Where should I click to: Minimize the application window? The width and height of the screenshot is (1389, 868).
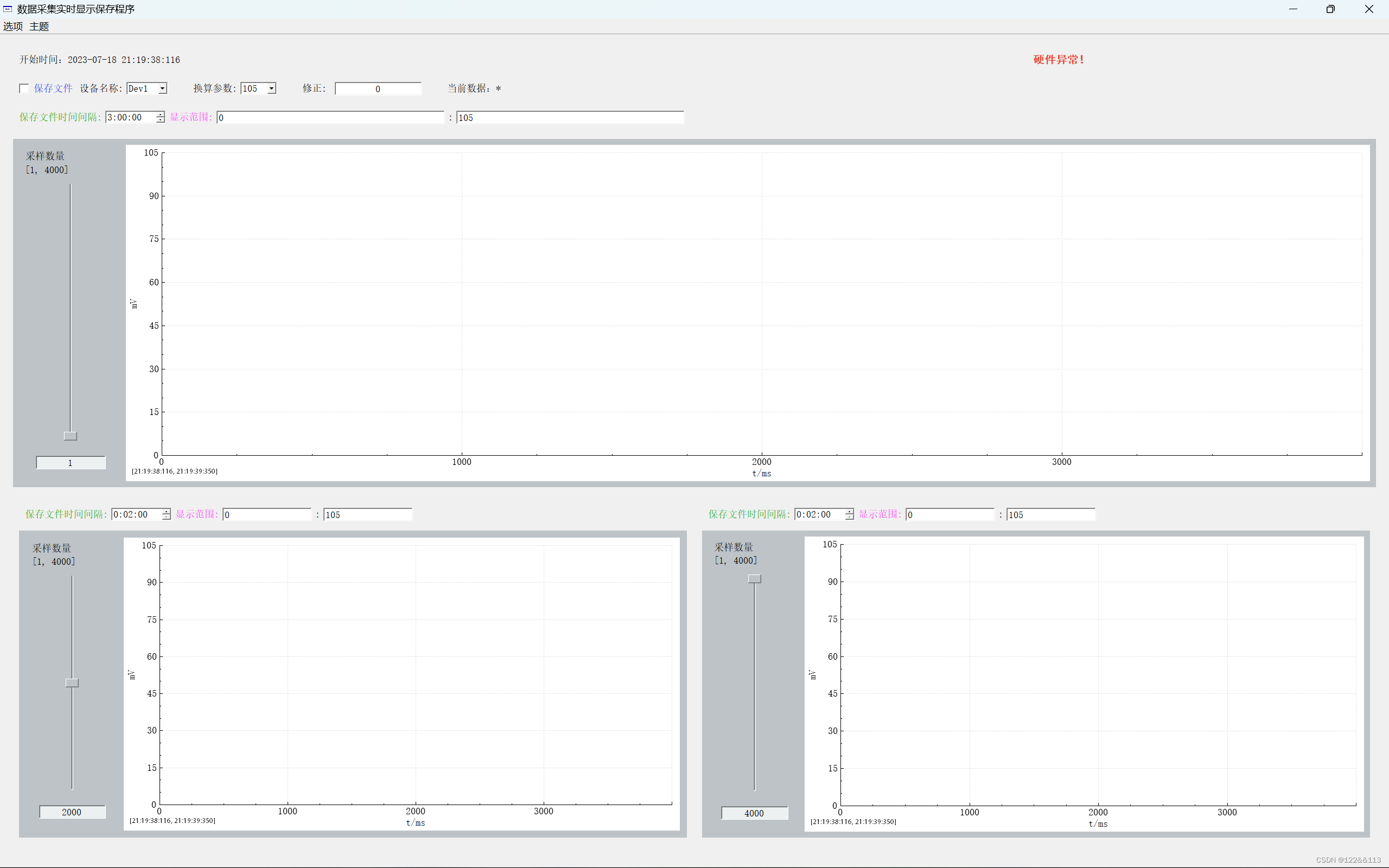pyautogui.click(x=1293, y=9)
